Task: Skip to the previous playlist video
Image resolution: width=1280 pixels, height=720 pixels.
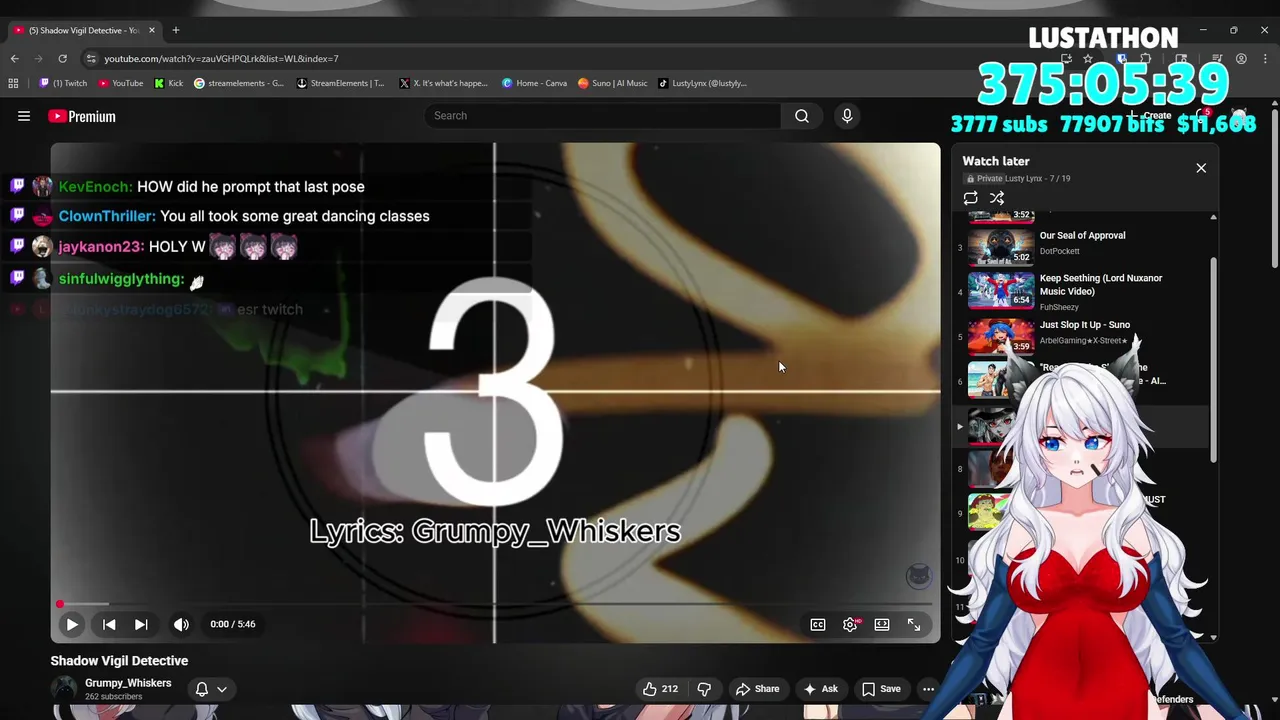Action: [x=109, y=624]
